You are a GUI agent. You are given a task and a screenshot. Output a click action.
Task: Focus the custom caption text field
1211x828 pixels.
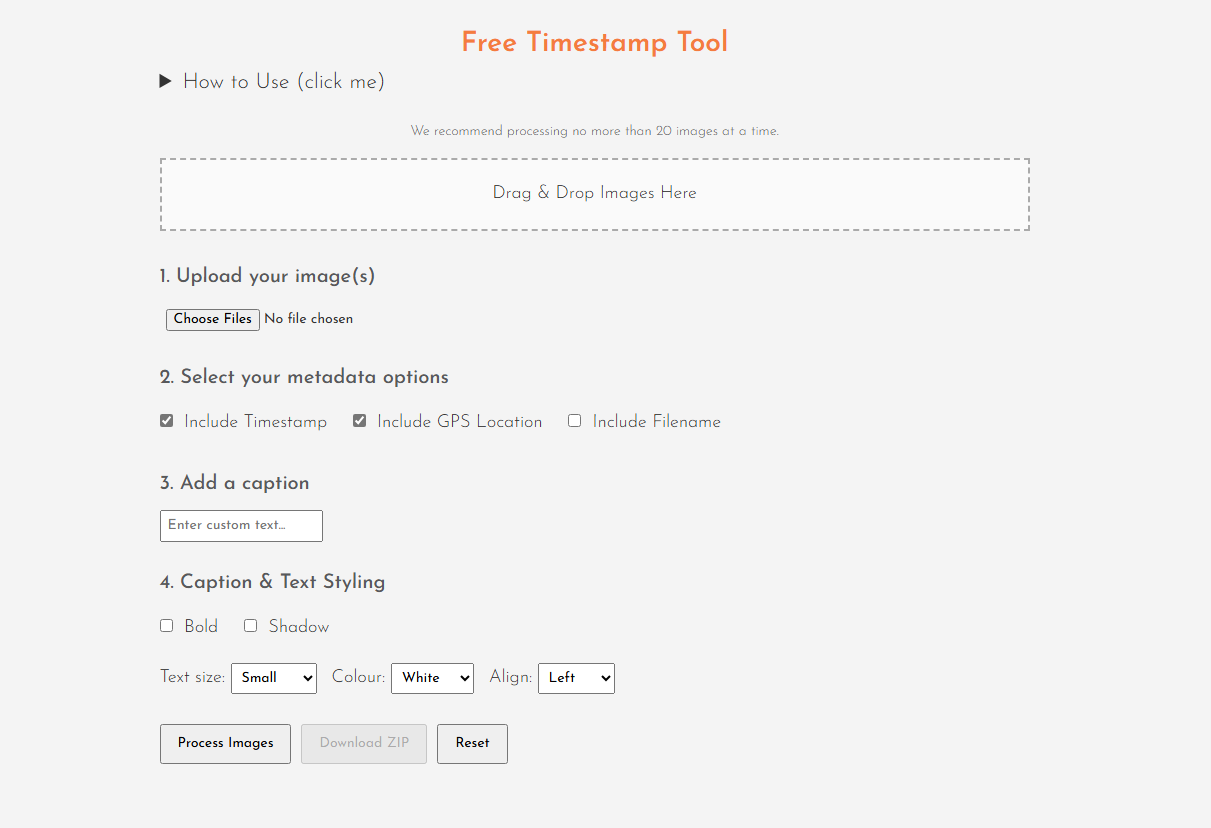click(x=241, y=526)
